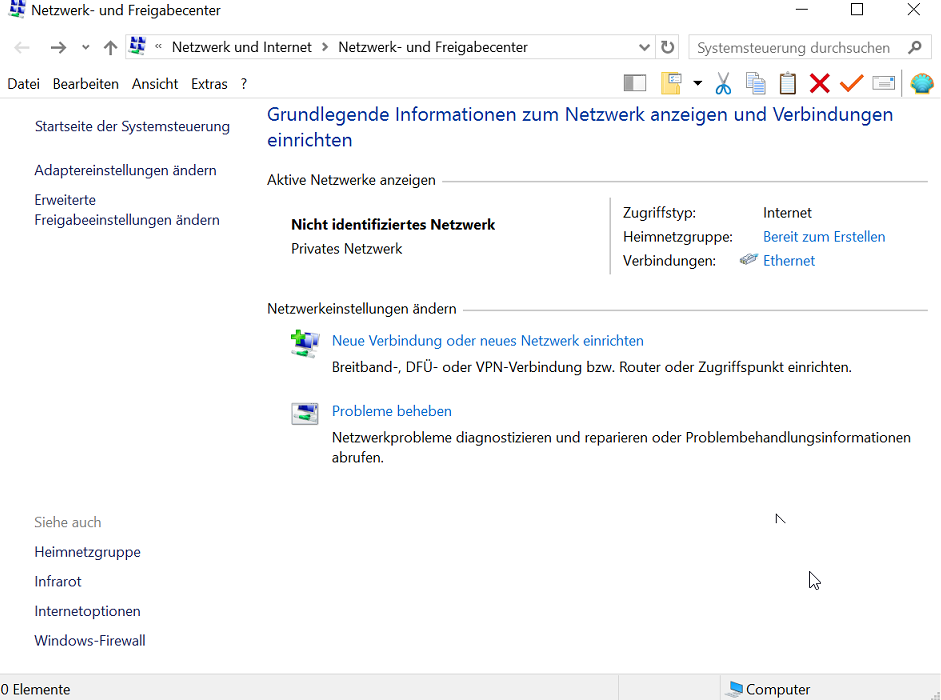Image resolution: width=941 pixels, height=700 pixels.
Task: Click the folder views toolbar icon
Action: click(671, 83)
